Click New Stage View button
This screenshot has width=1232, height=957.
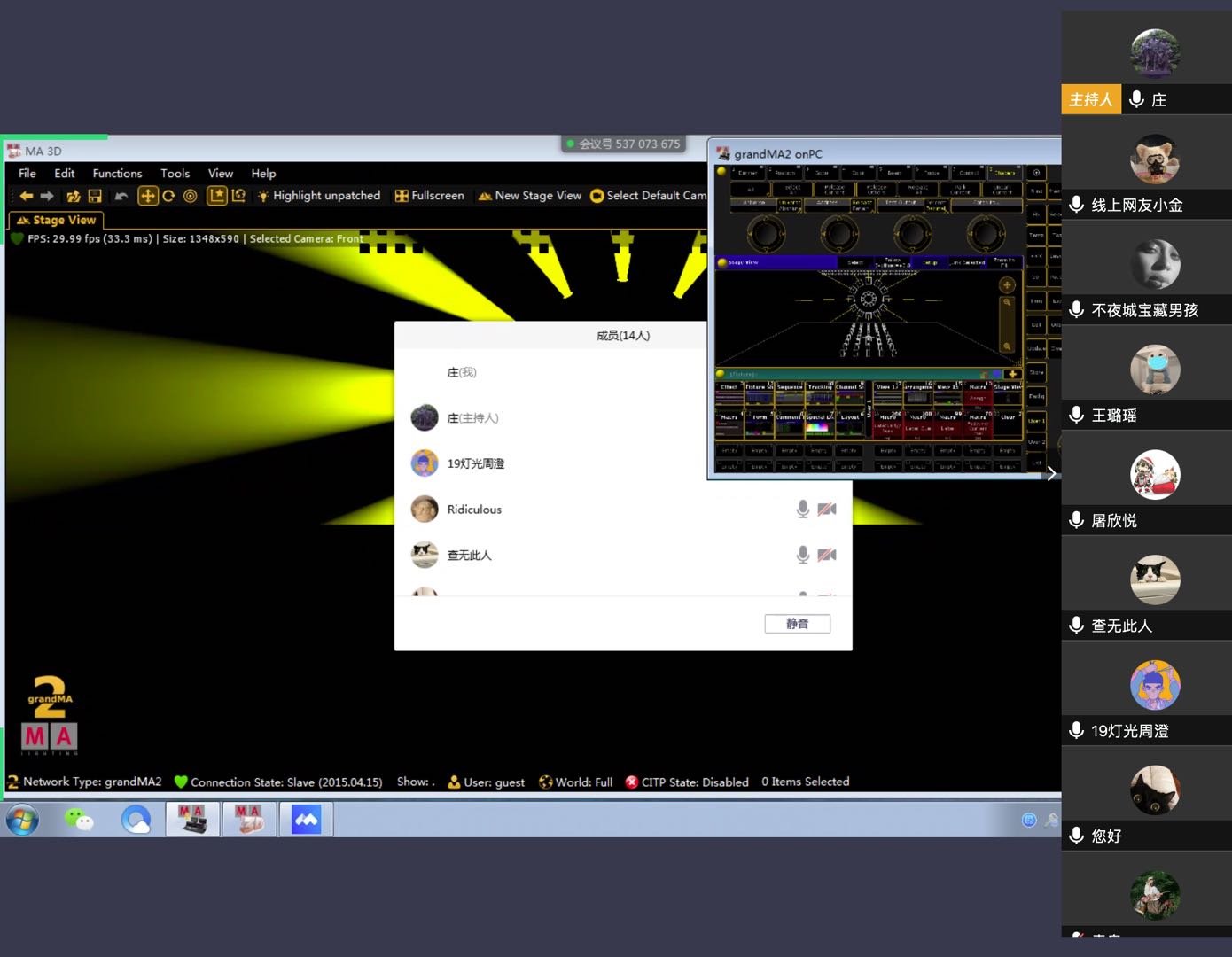coord(529,196)
